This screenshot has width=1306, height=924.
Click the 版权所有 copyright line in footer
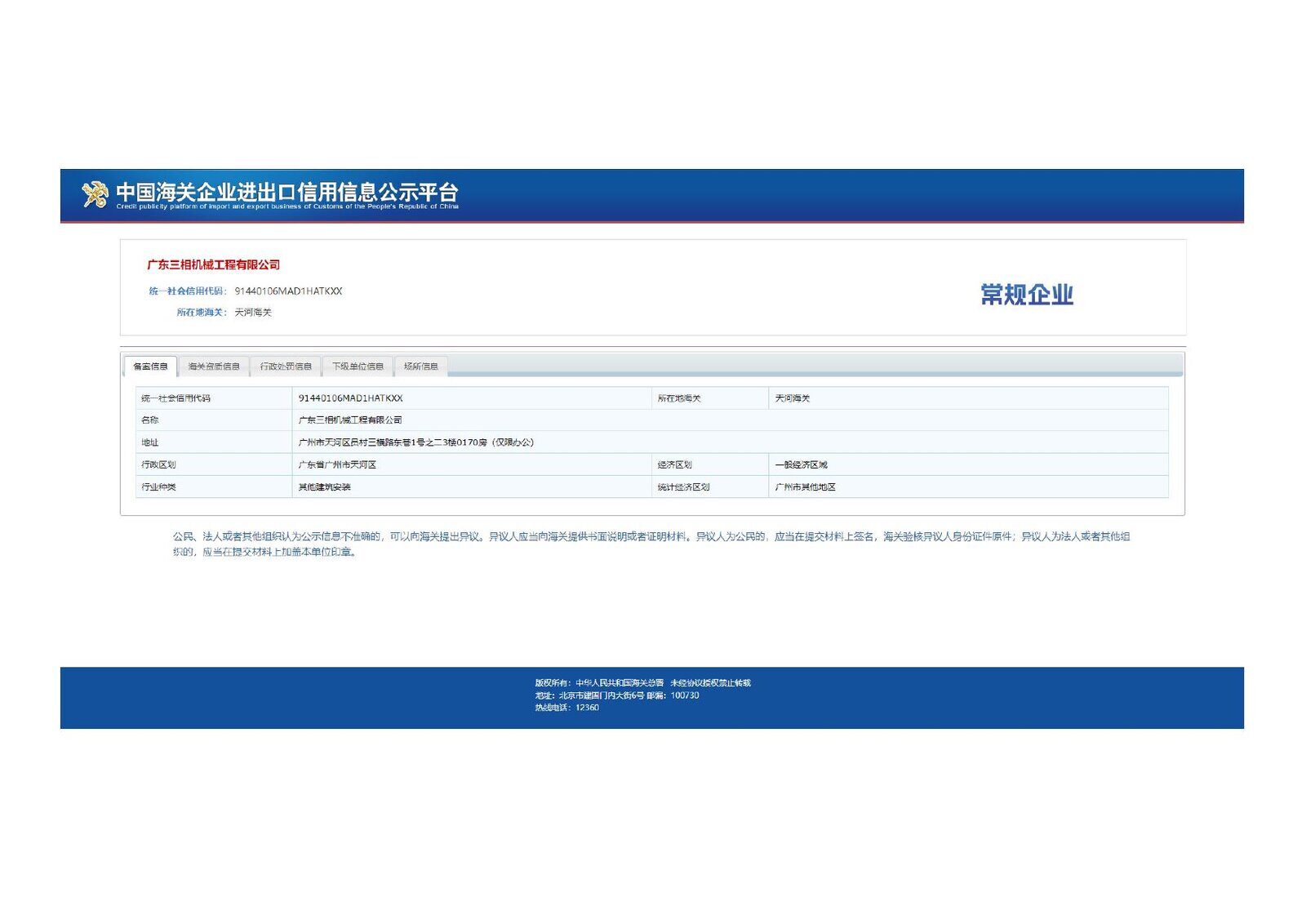(x=642, y=682)
